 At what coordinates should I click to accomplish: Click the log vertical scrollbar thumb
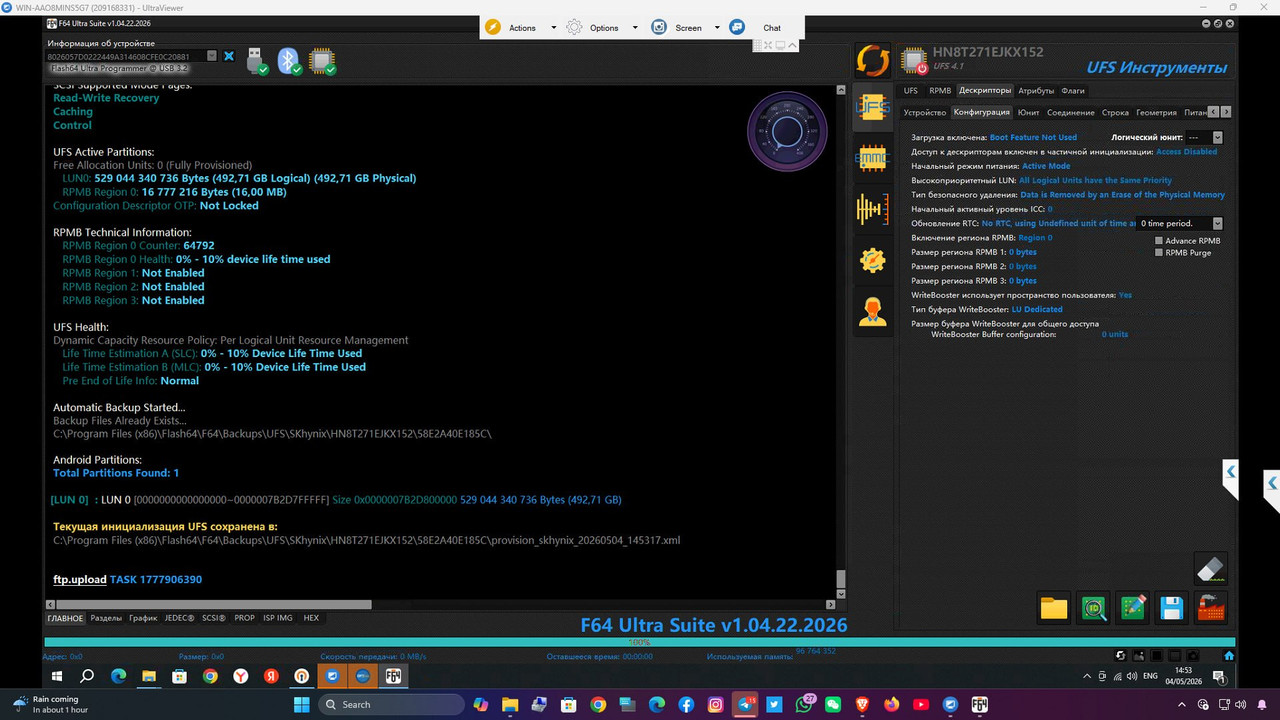click(841, 580)
